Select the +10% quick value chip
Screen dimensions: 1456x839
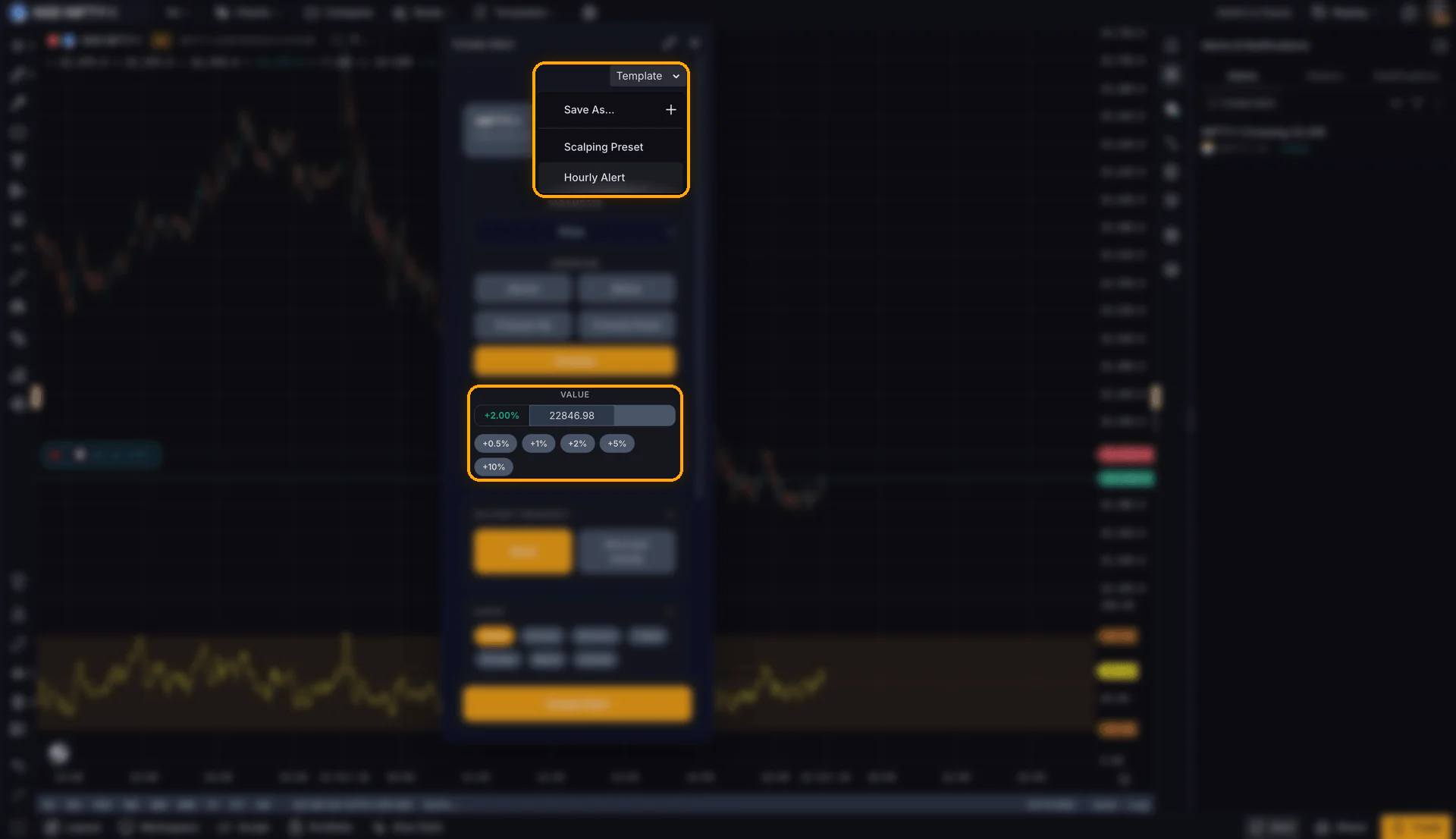(494, 467)
